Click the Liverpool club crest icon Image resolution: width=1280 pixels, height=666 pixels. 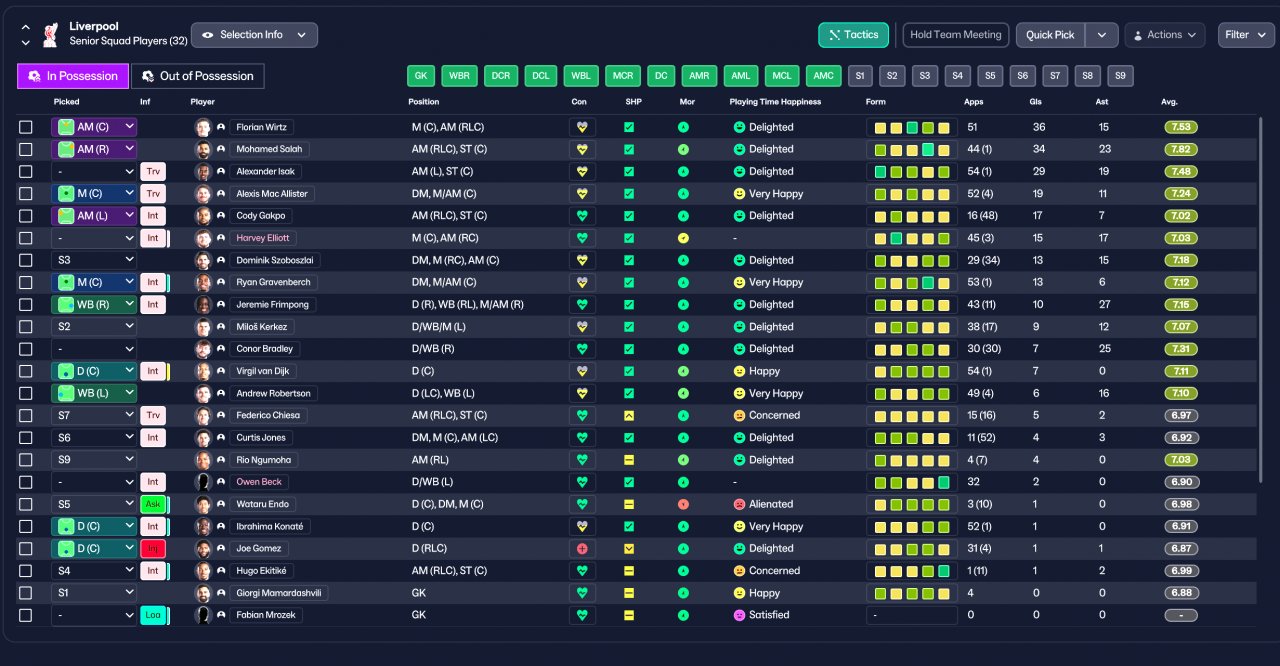tap(49, 35)
